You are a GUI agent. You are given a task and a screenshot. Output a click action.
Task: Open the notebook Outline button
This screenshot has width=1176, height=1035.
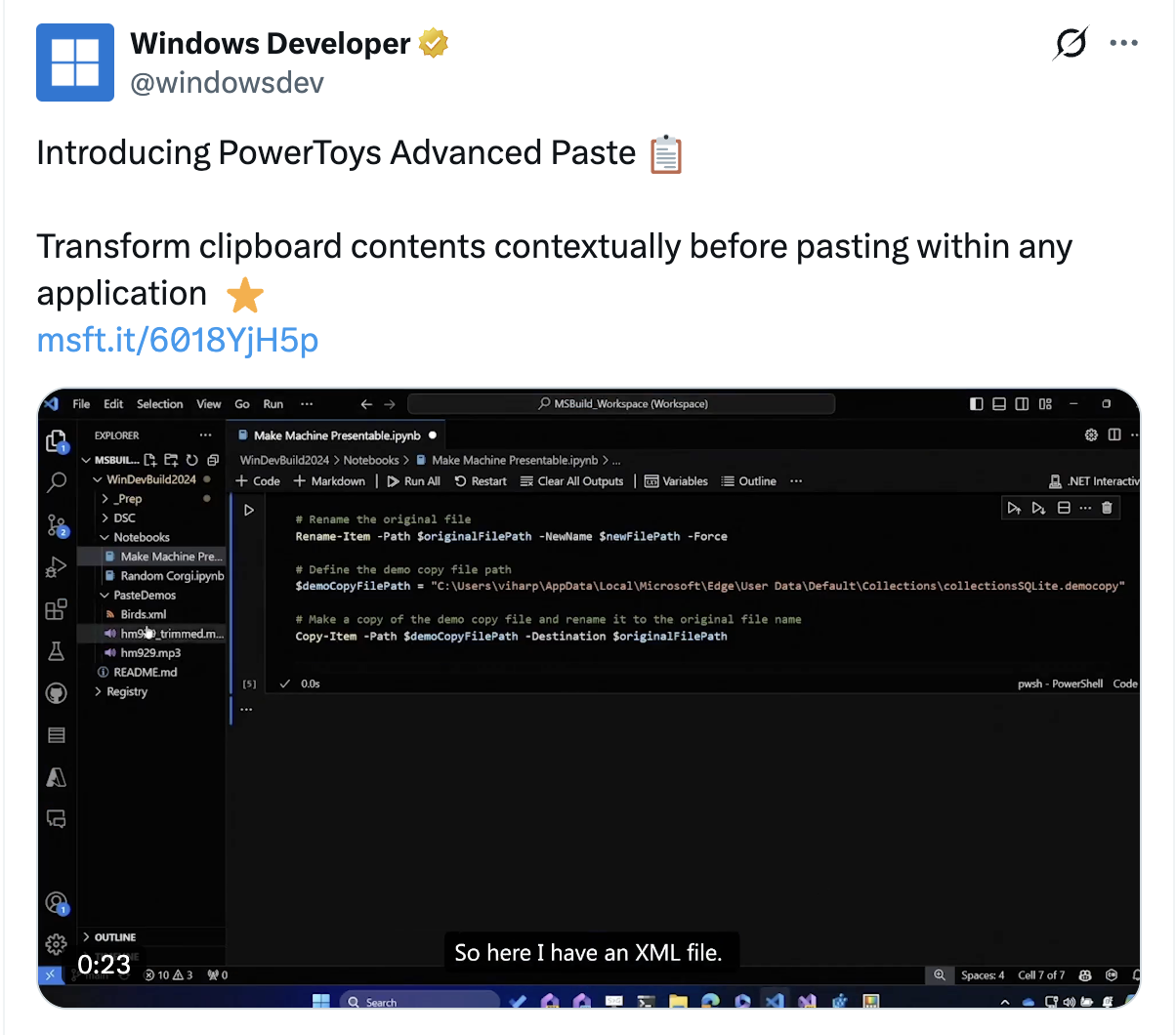[x=748, y=481]
